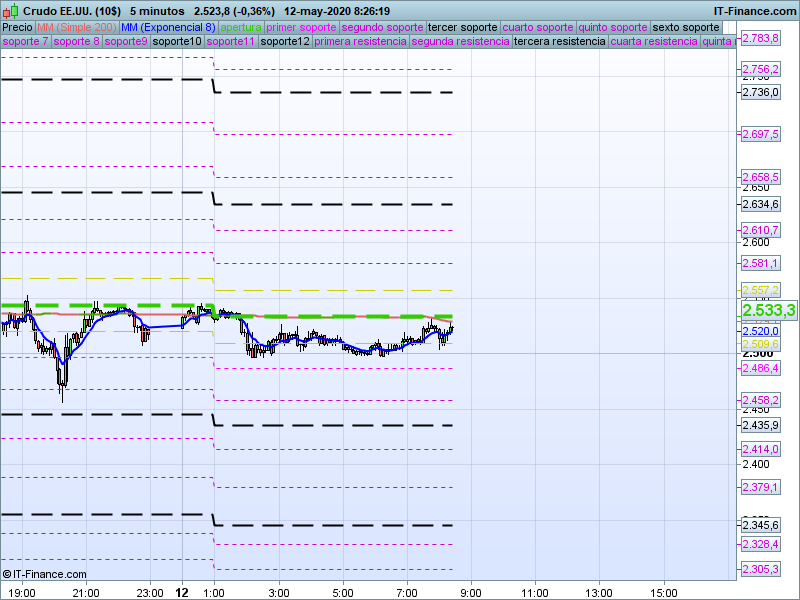The image size is (800, 600).
Task: Select the 2.520,0 blue price tag
Action: point(760,331)
